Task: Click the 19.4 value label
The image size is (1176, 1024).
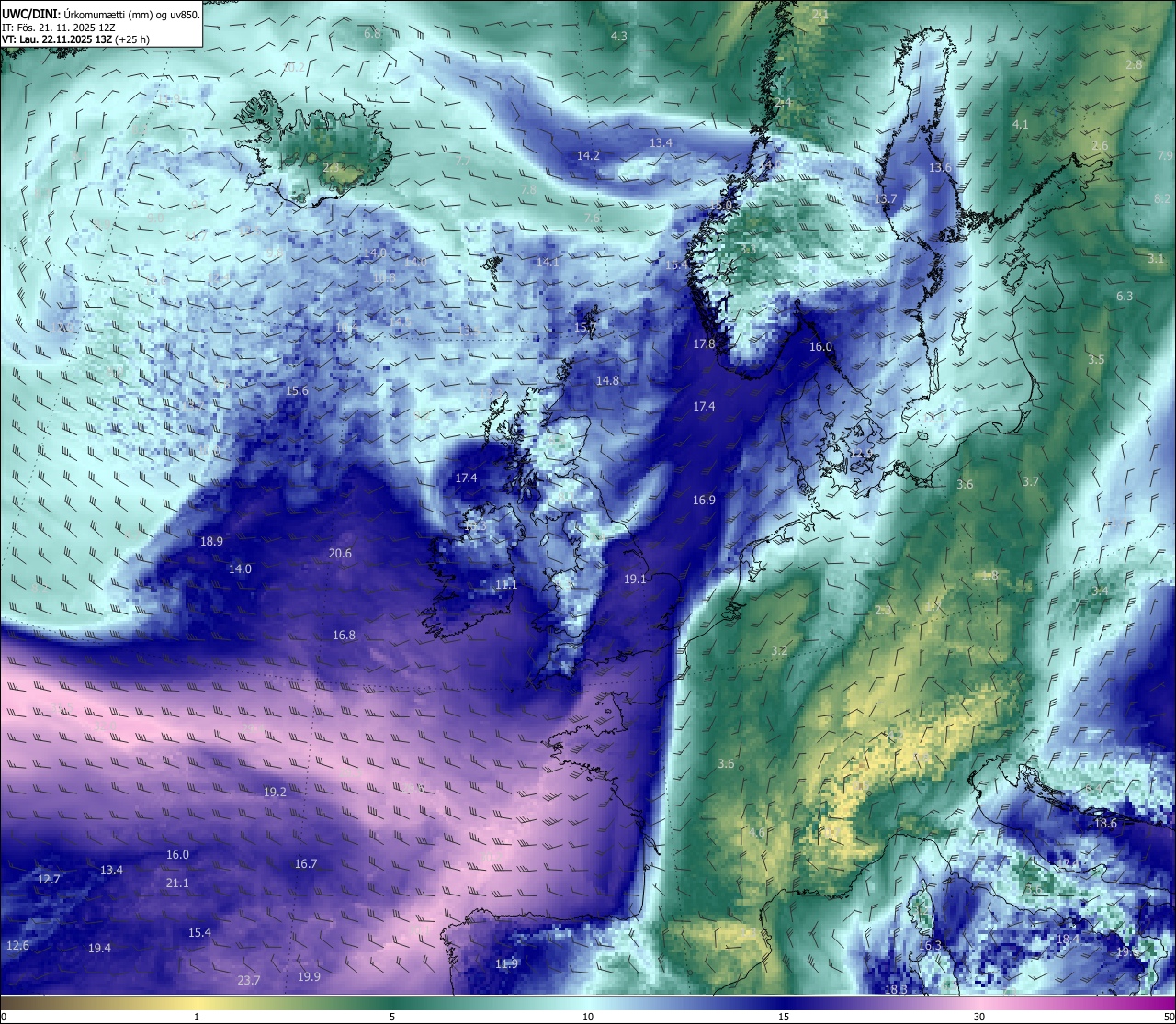Action: point(99,948)
